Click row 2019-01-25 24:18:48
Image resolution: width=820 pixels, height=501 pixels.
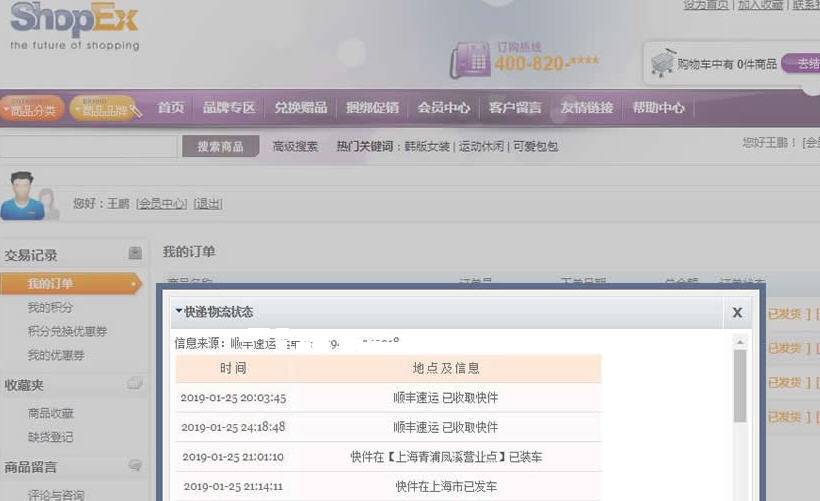tap(388, 427)
